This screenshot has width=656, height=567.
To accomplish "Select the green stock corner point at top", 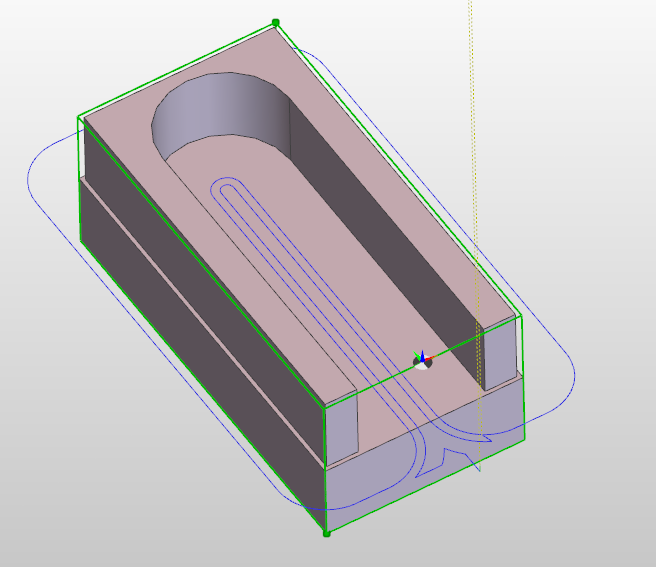I will [x=276, y=22].
